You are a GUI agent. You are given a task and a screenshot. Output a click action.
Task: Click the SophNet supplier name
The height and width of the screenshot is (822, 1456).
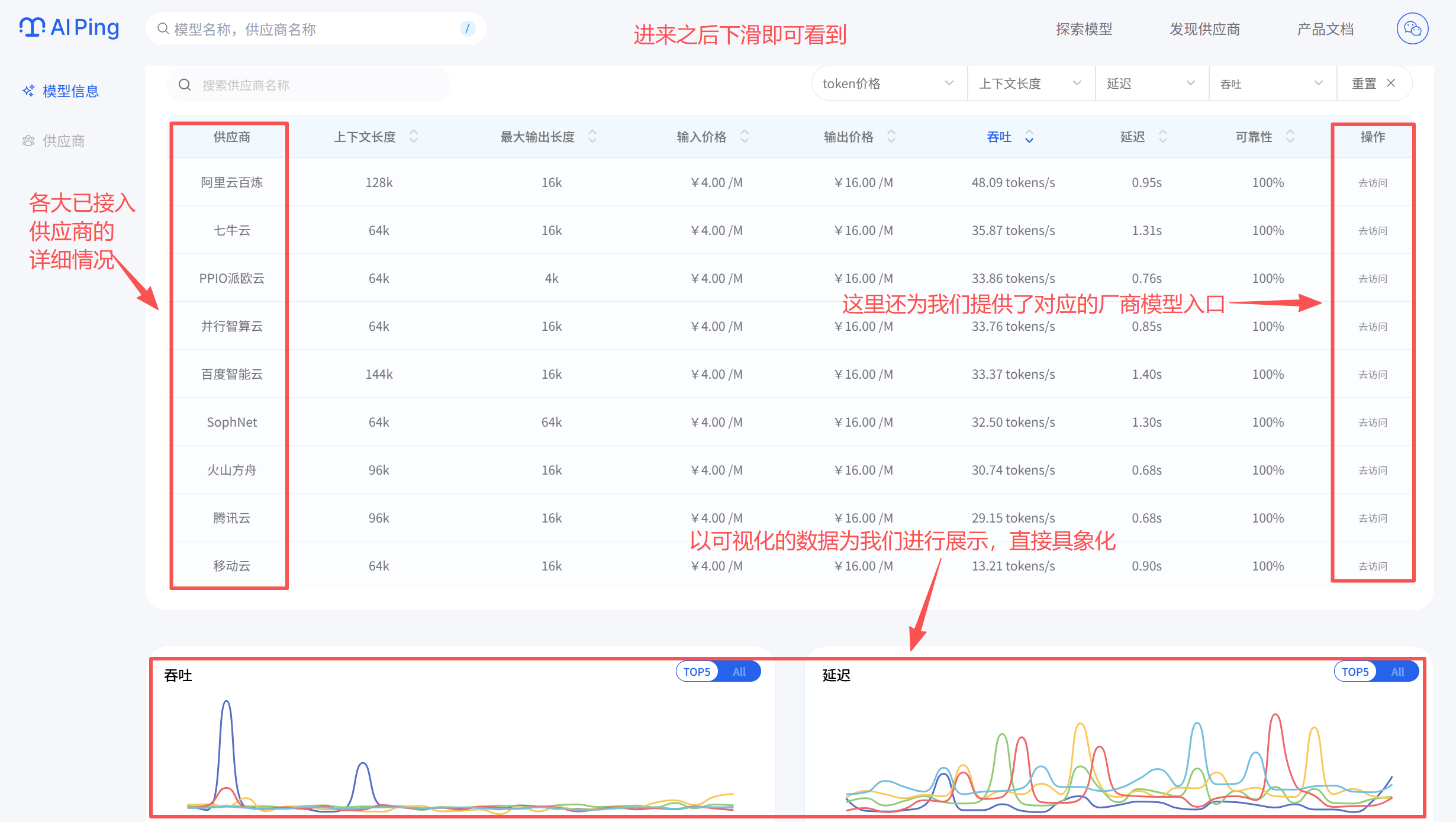(231, 422)
